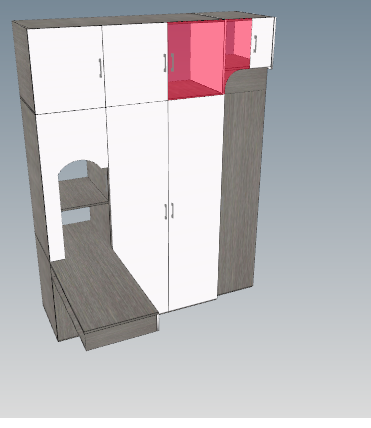Image resolution: width=371 pixels, height=428 pixels.
Task: Click the front edge of the bench
Action: point(122,332)
